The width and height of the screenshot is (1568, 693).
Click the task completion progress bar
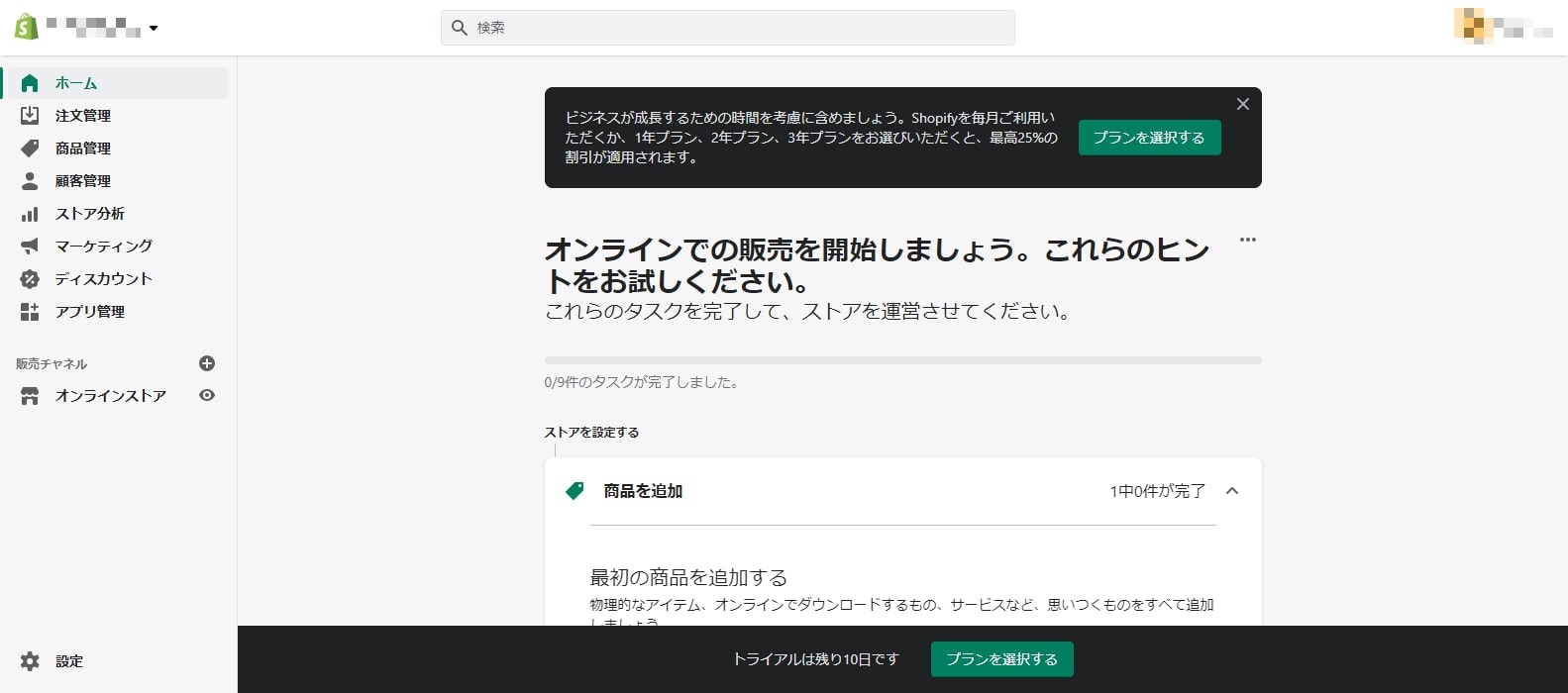902,360
